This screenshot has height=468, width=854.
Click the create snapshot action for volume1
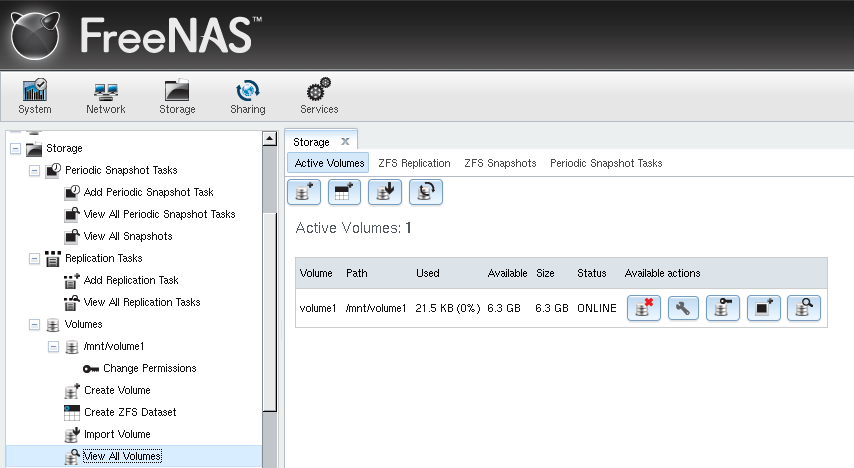[764, 308]
